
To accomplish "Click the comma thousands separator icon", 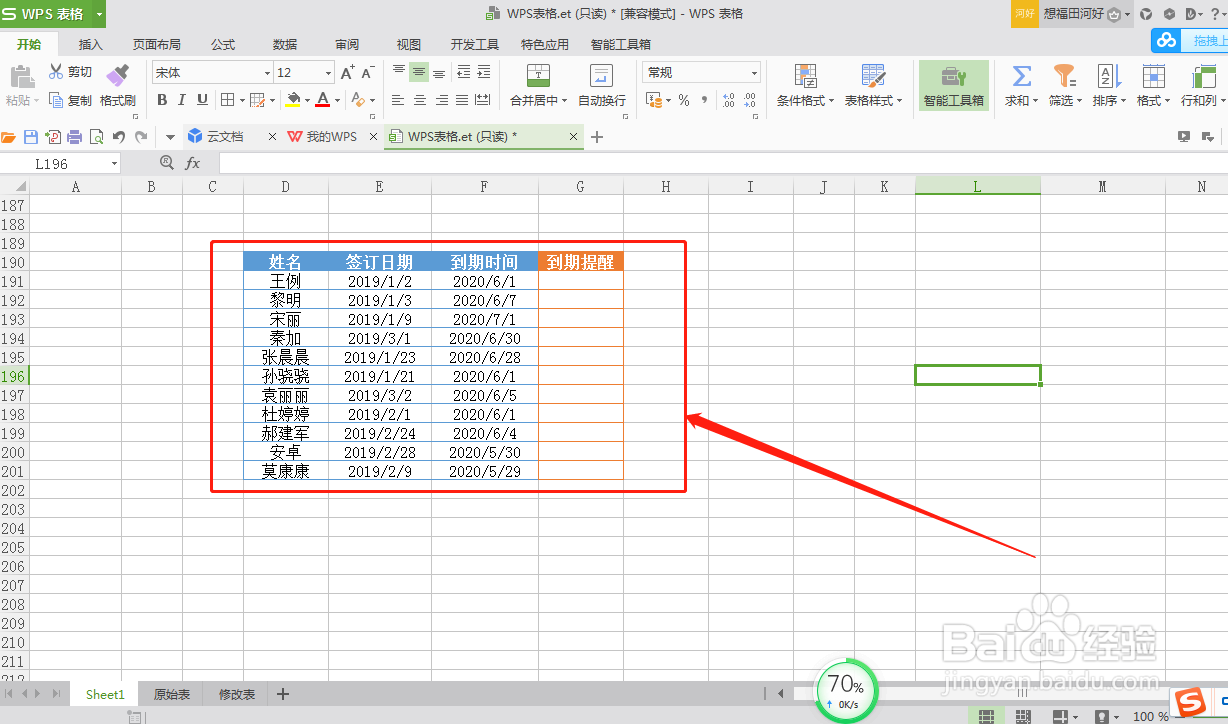I will (x=705, y=100).
